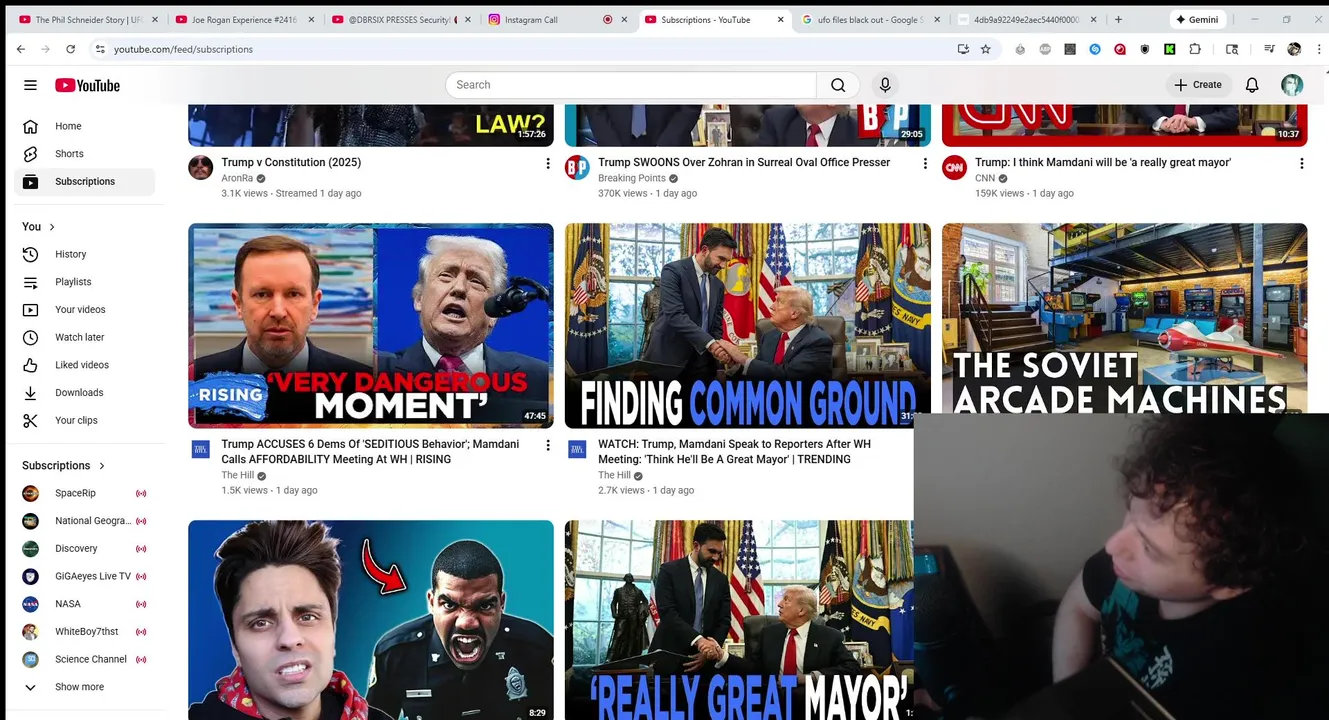Go back with browser back arrow
1329x720 pixels.
[21, 48]
